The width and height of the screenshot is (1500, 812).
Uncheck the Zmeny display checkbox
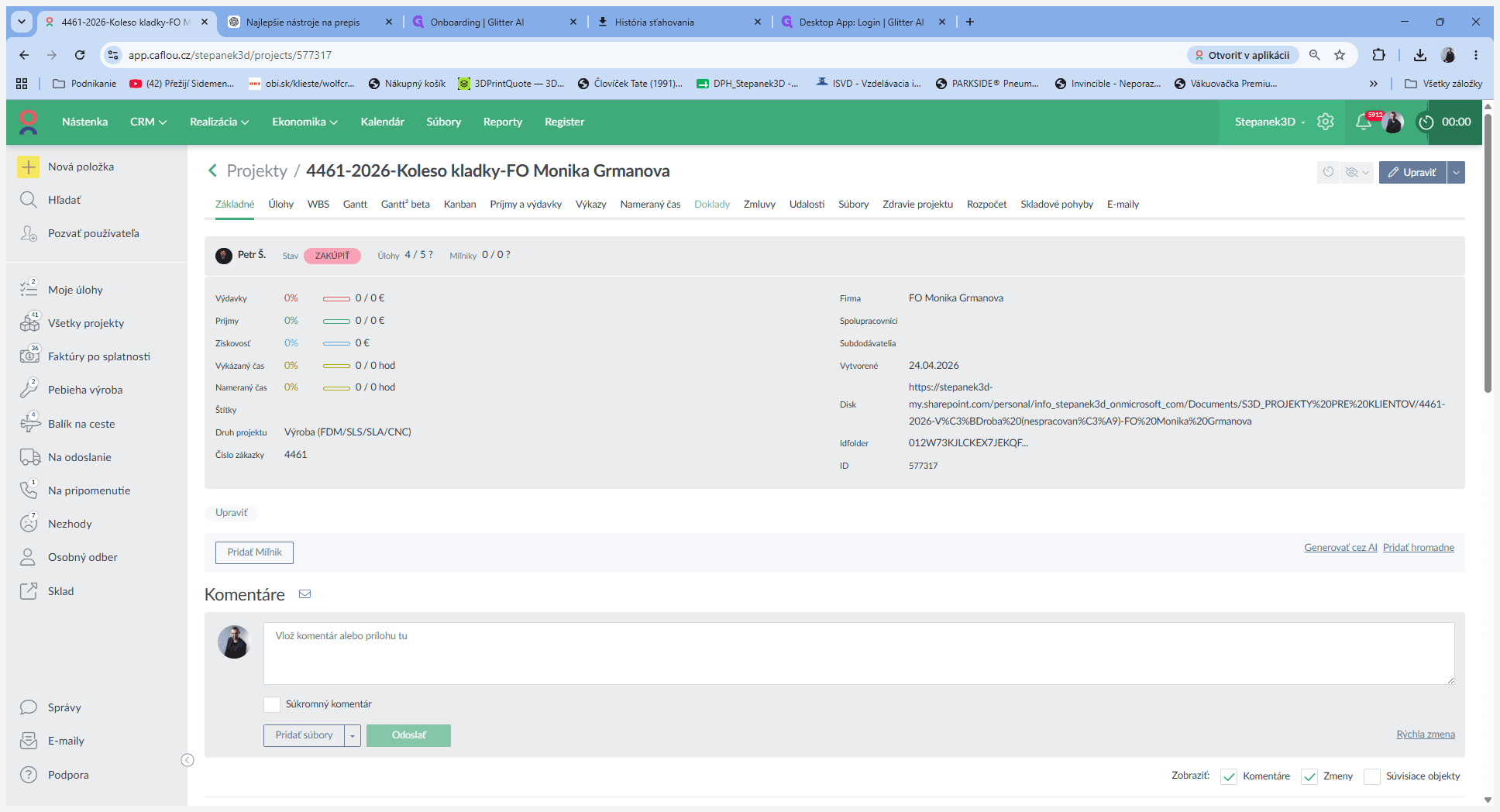[x=1309, y=776]
